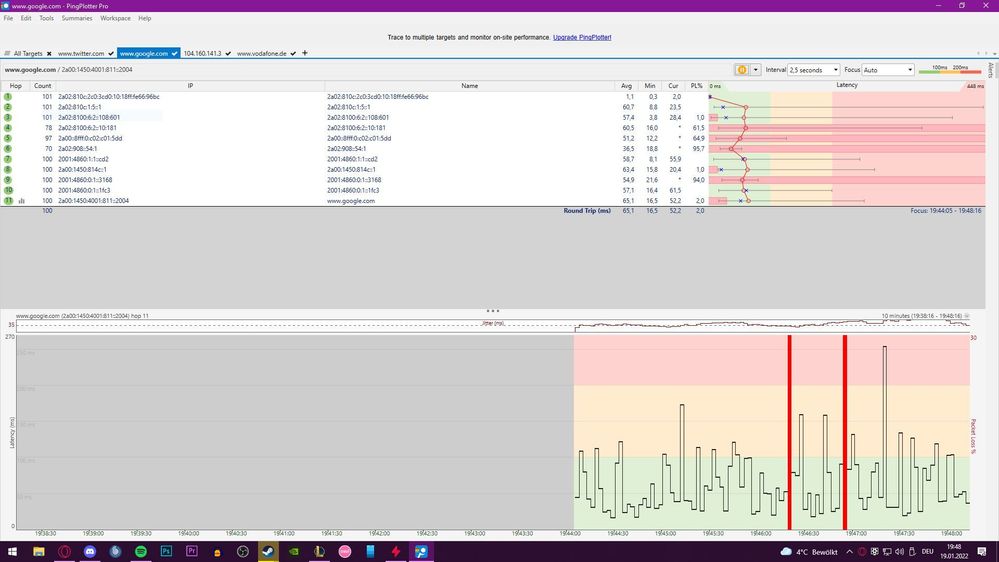
Task: Toggle the checkmark on the www.vodafone.de tab
Action: click(x=294, y=53)
